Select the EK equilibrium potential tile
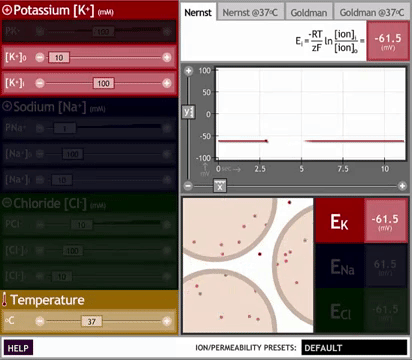The image size is (412, 360). point(340,221)
